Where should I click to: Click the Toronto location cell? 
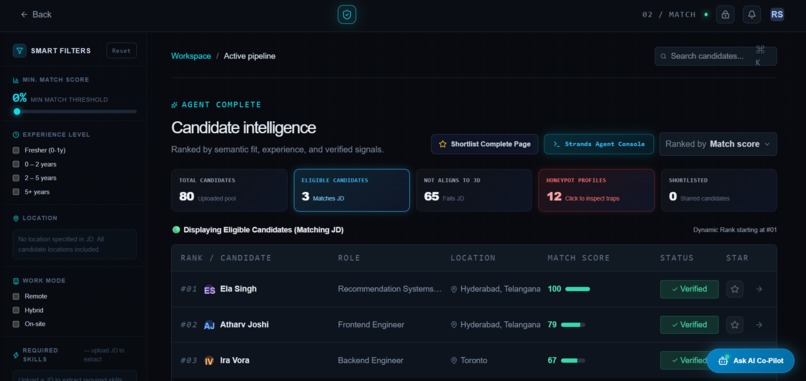click(469, 360)
